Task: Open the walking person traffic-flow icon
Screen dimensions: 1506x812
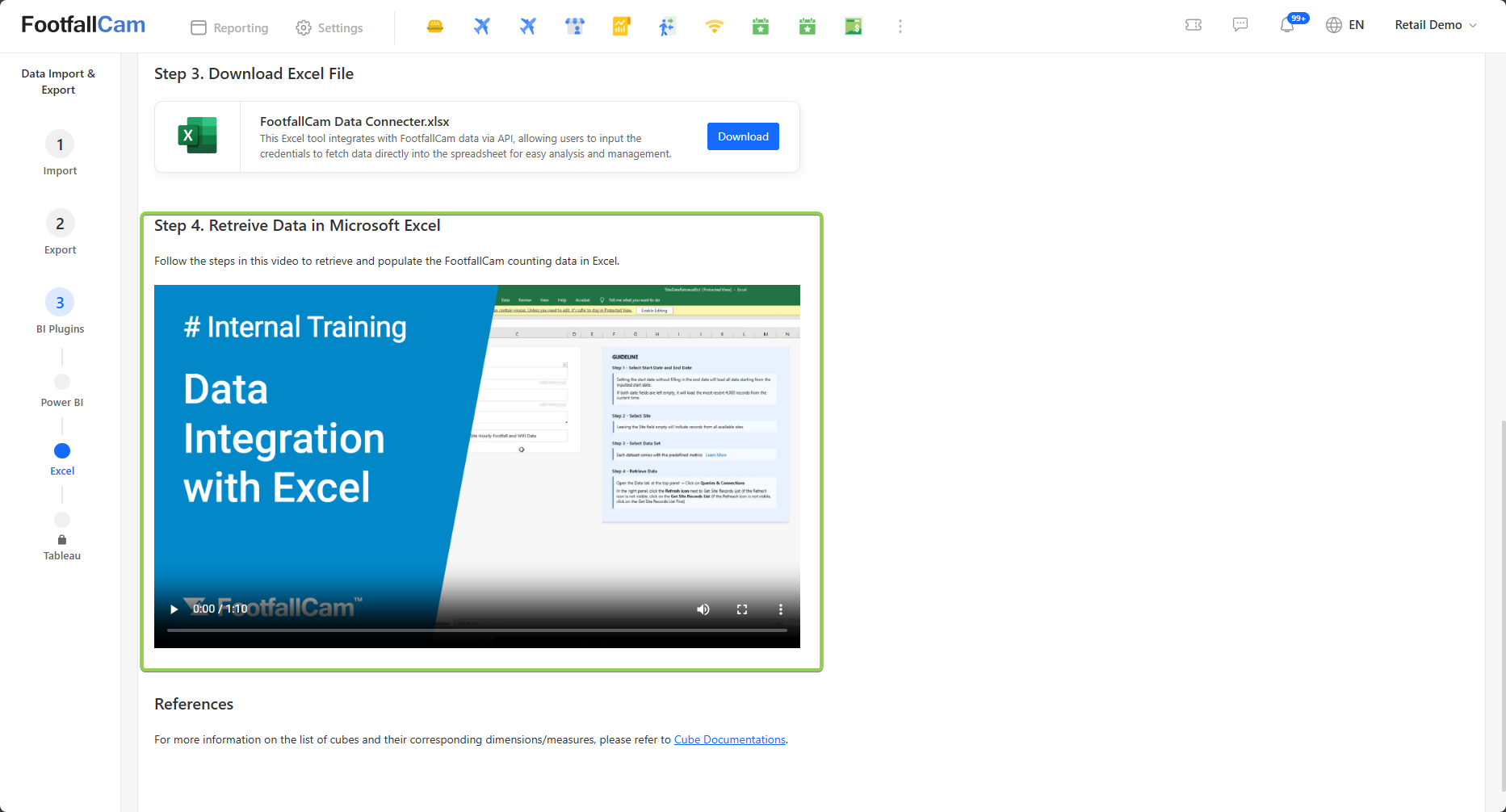Action: (x=667, y=27)
